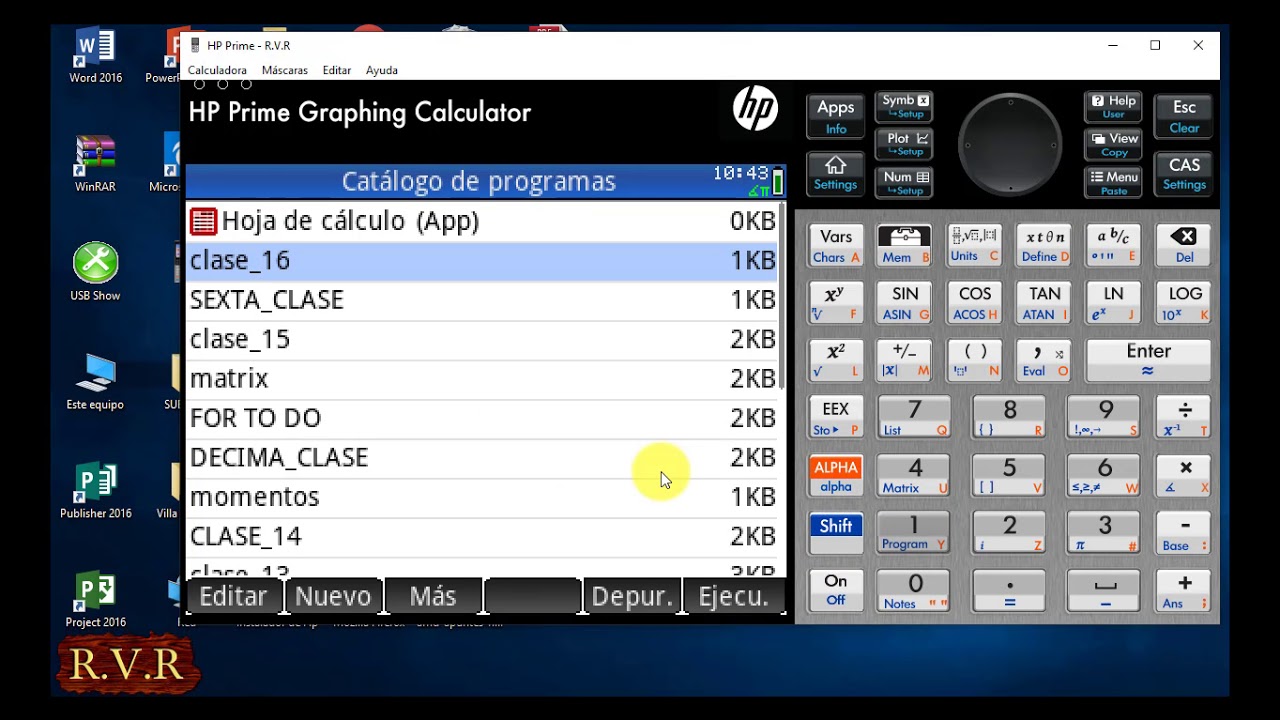Click the LOG key
Image resolution: width=1280 pixels, height=720 pixels.
click(x=1184, y=304)
